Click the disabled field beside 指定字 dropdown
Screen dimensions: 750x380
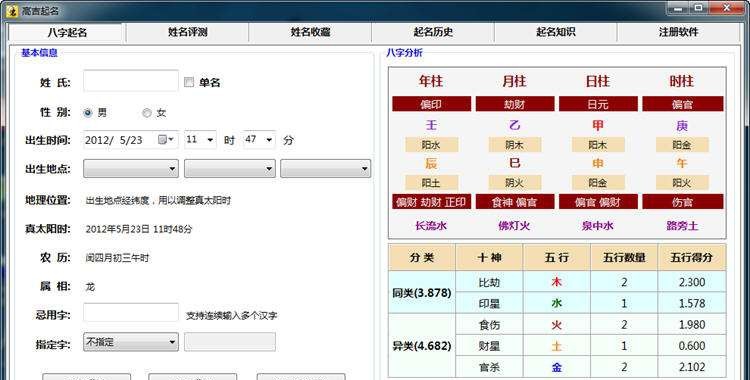pyautogui.click(x=230, y=342)
